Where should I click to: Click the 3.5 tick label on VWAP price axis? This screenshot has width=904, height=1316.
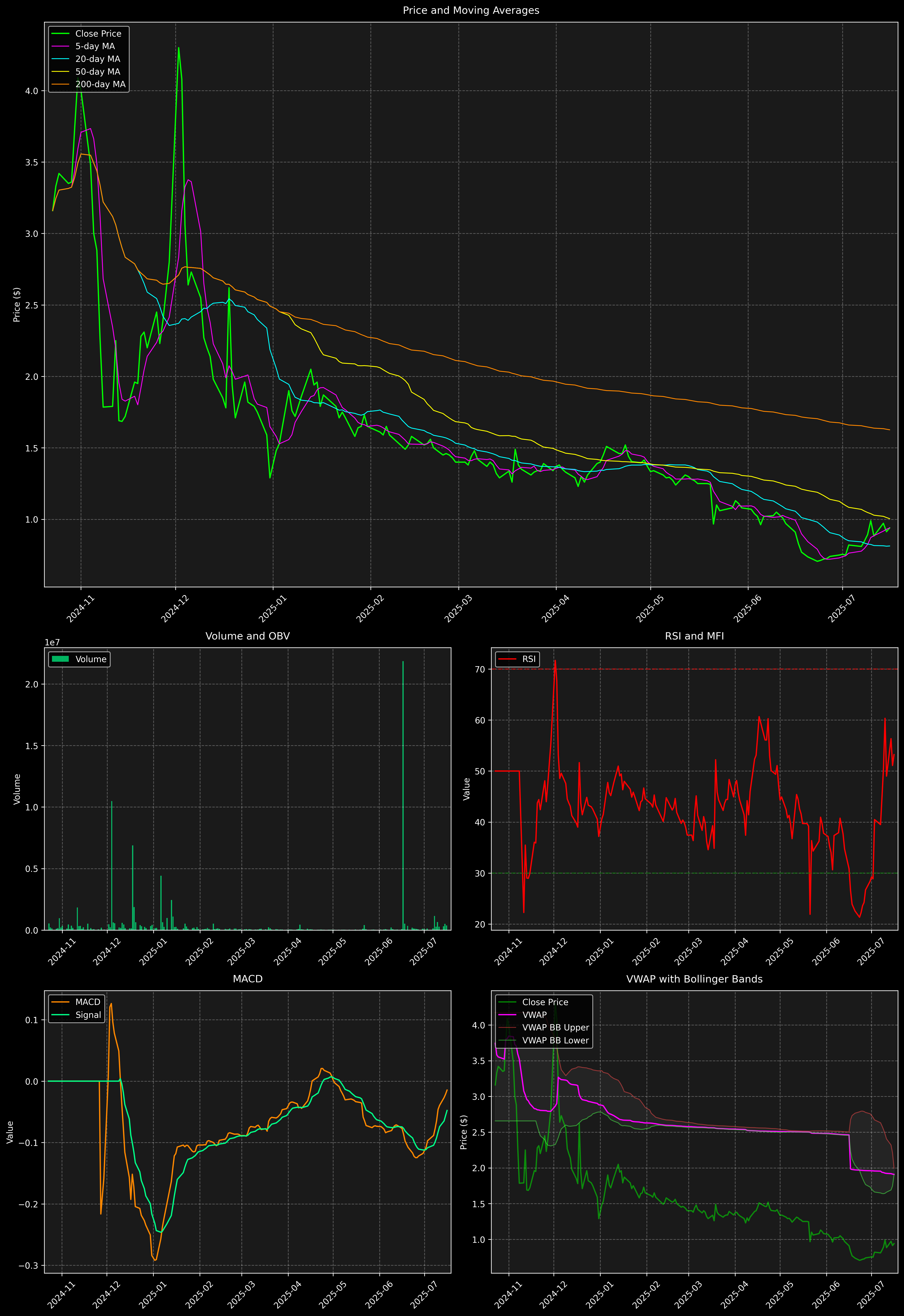point(479,1061)
